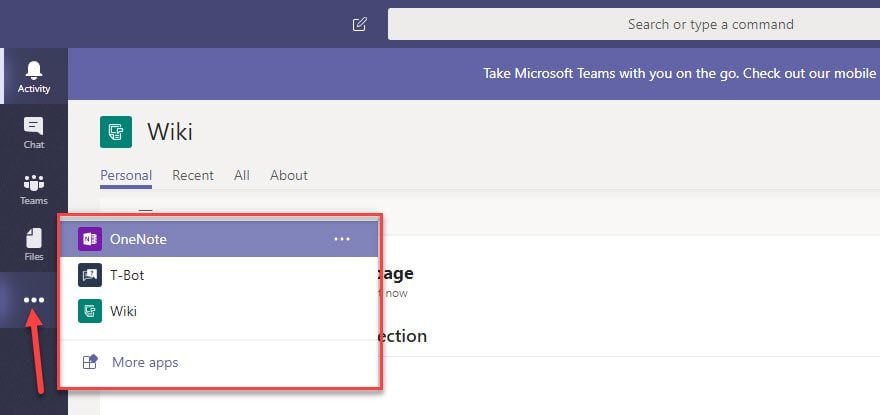Select the Personal tab
The width and height of the screenshot is (880, 415).
coord(126,175)
